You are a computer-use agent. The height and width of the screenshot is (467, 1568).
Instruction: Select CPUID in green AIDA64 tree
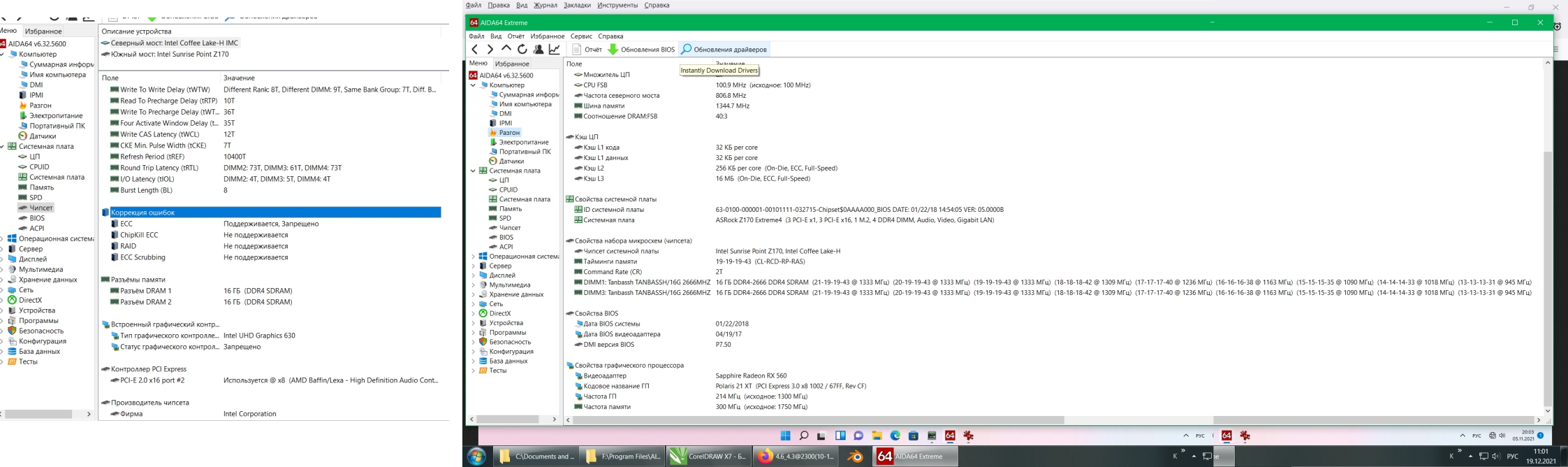[508, 190]
